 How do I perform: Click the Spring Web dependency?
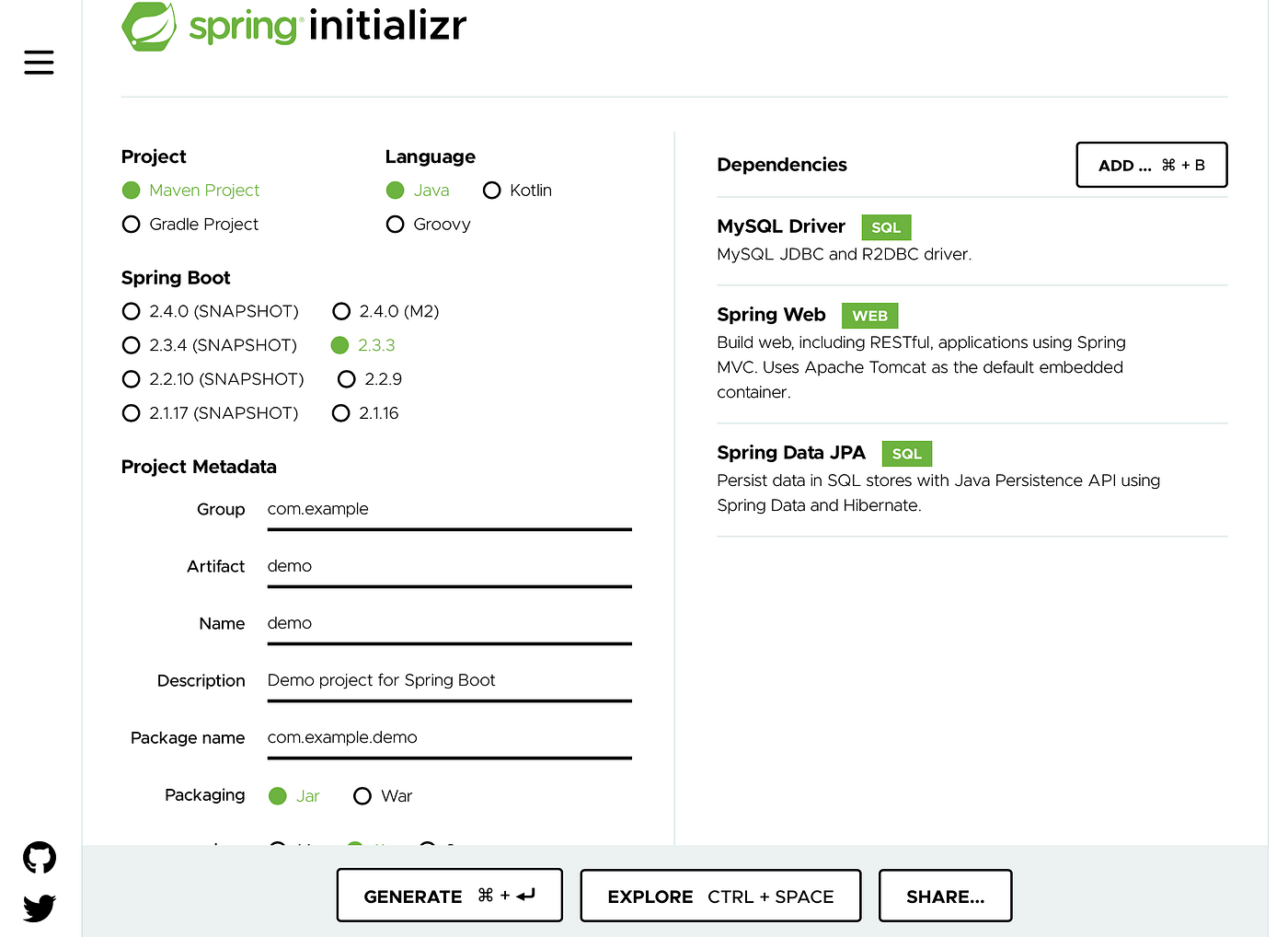coord(972,353)
